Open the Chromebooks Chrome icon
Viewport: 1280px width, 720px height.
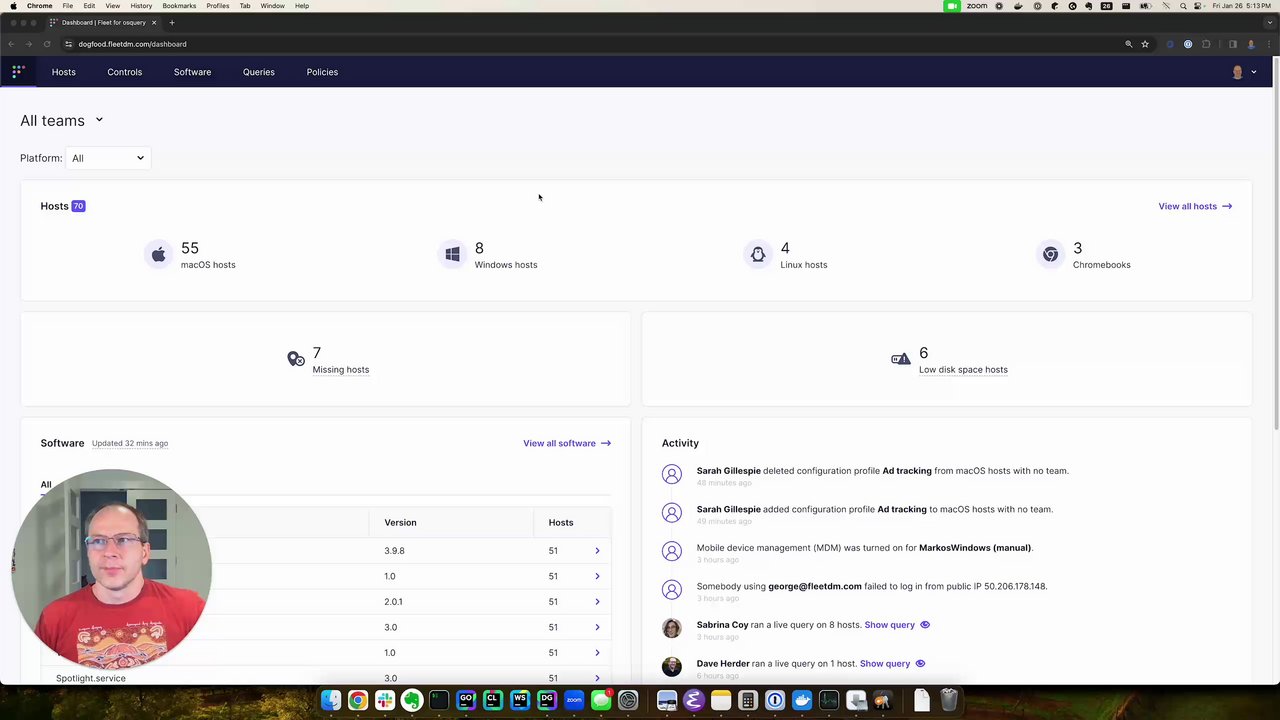[x=1050, y=255]
